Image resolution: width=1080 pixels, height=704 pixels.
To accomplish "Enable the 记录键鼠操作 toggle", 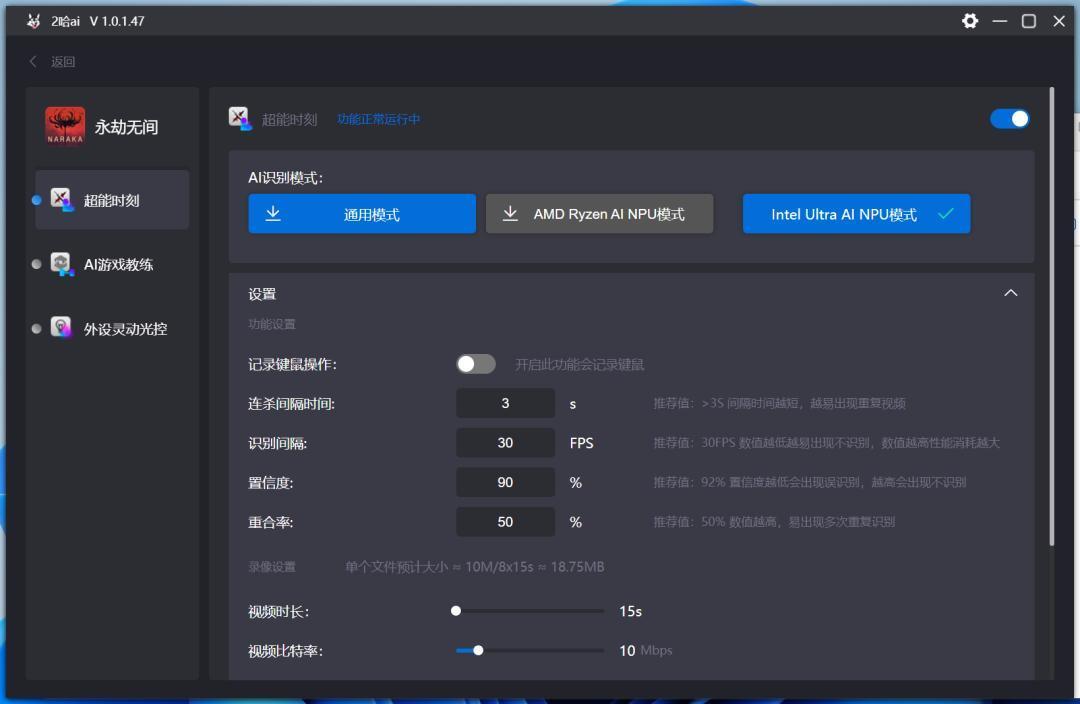I will (x=475, y=364).
